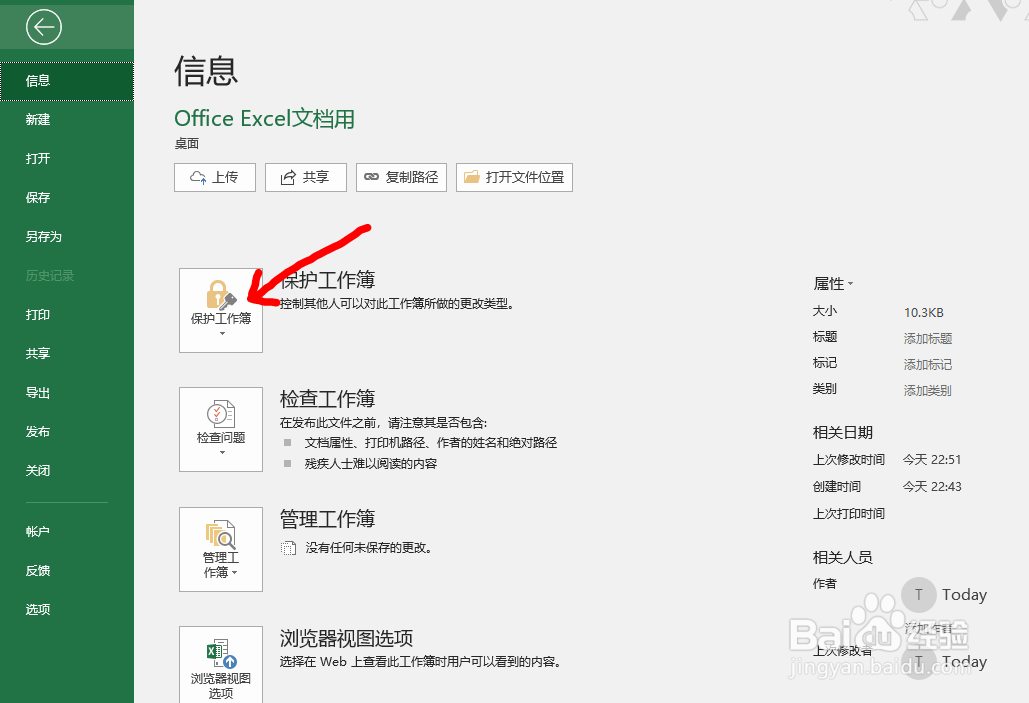Viewport: 1029px width, 703px height.
Task: Select 打印 in the sidebar
Action: pyautogui.click(x=37, y=314)
